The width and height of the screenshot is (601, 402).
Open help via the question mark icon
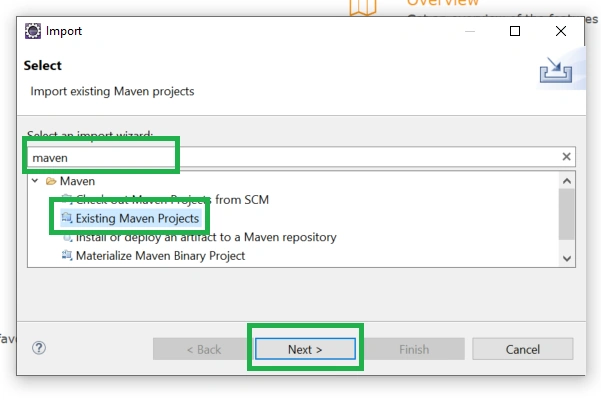pos(39,348)
